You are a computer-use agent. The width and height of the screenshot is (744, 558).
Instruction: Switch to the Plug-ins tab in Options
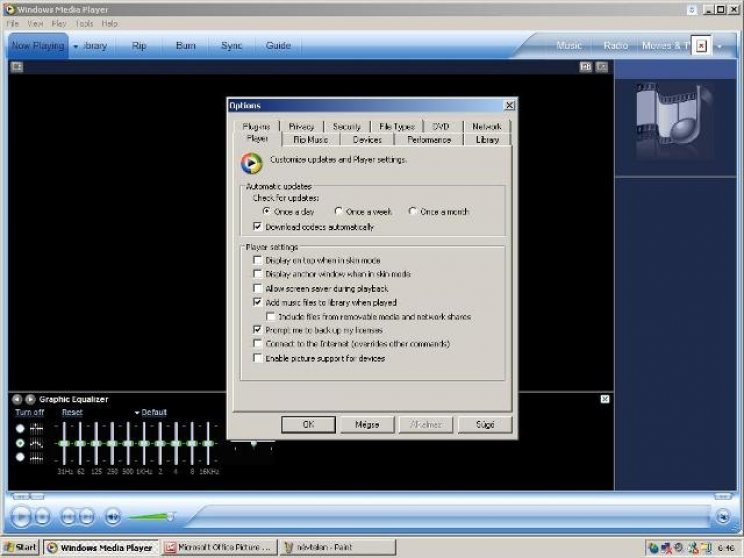point(256,127)
